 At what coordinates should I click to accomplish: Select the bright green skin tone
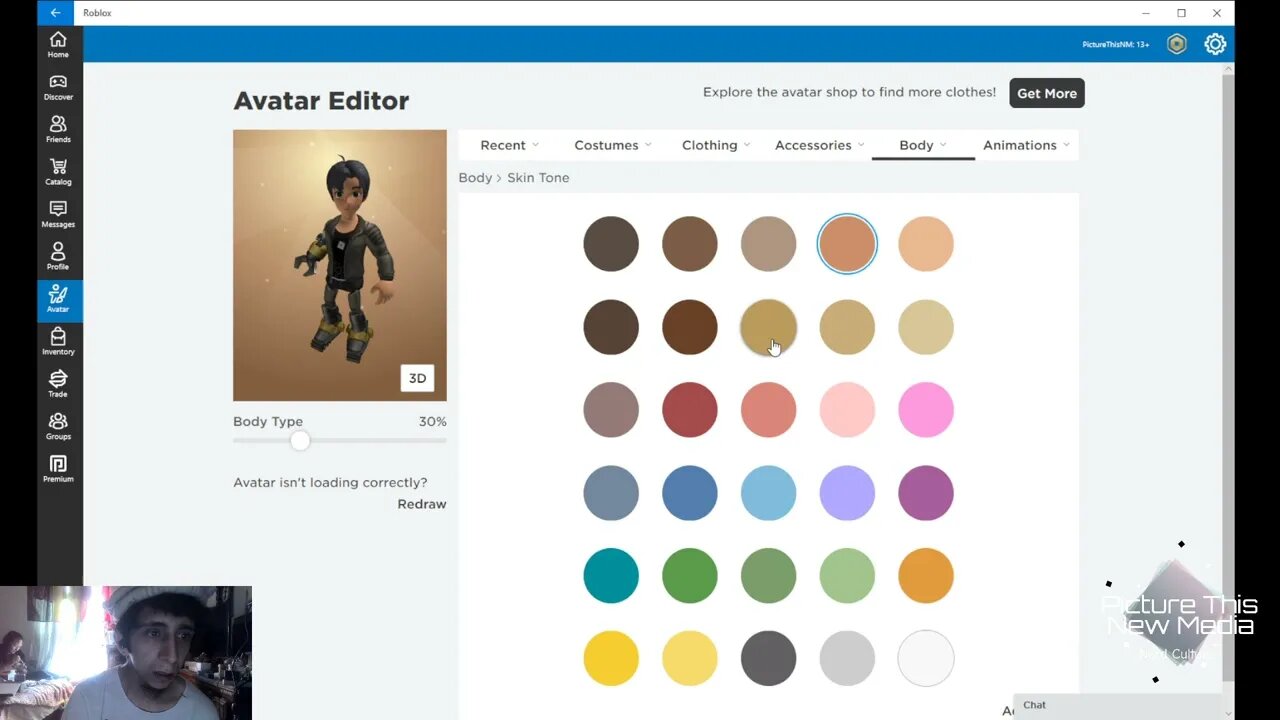690,576
